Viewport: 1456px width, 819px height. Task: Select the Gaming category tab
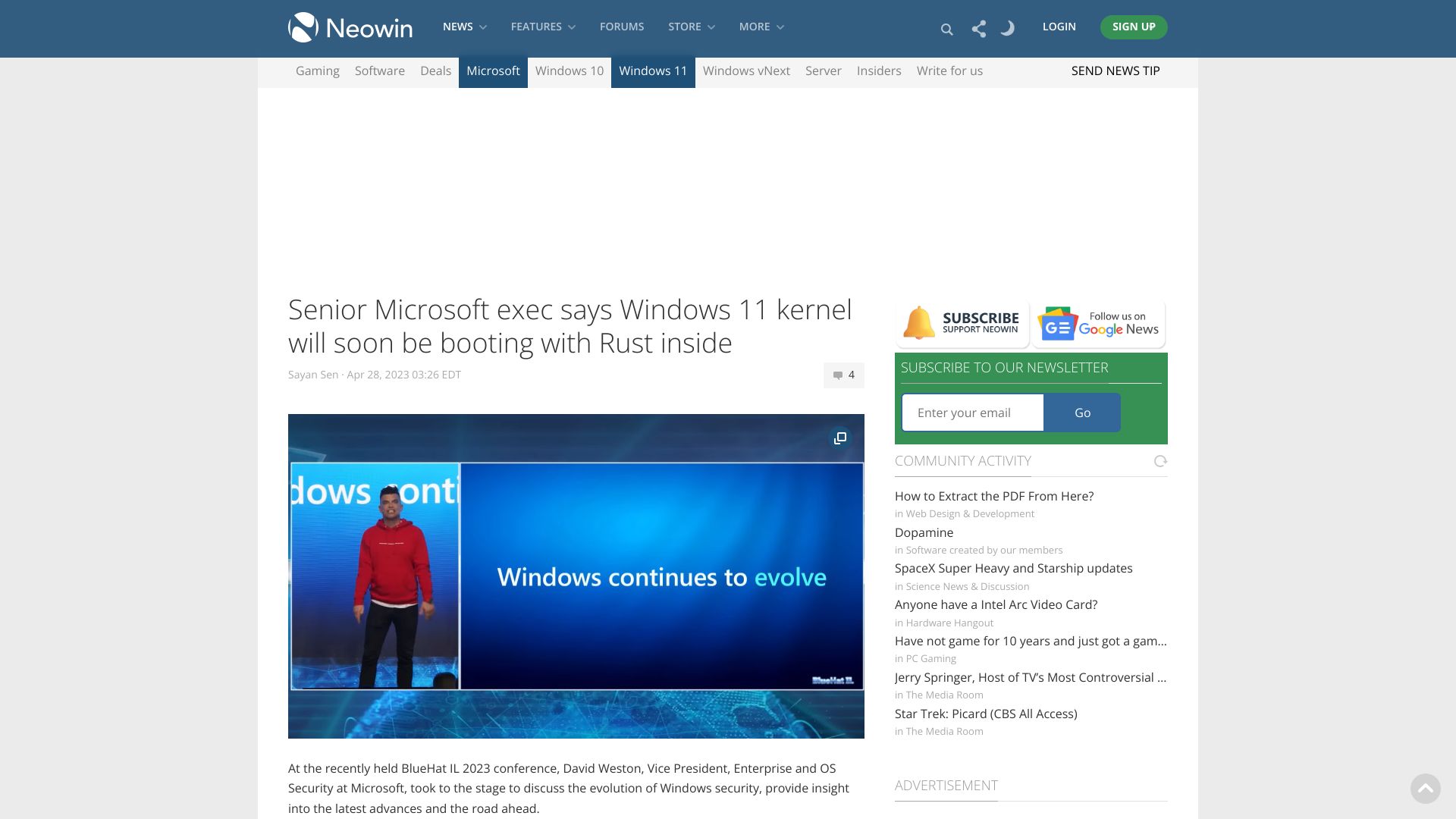tap(318, 71)
